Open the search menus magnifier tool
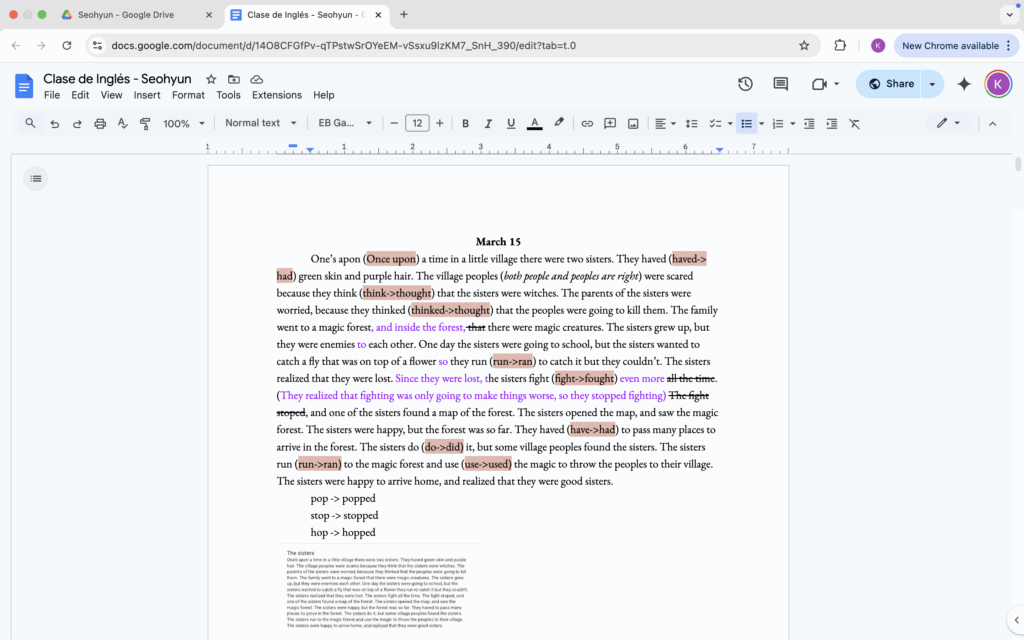 tap(30, 123)
